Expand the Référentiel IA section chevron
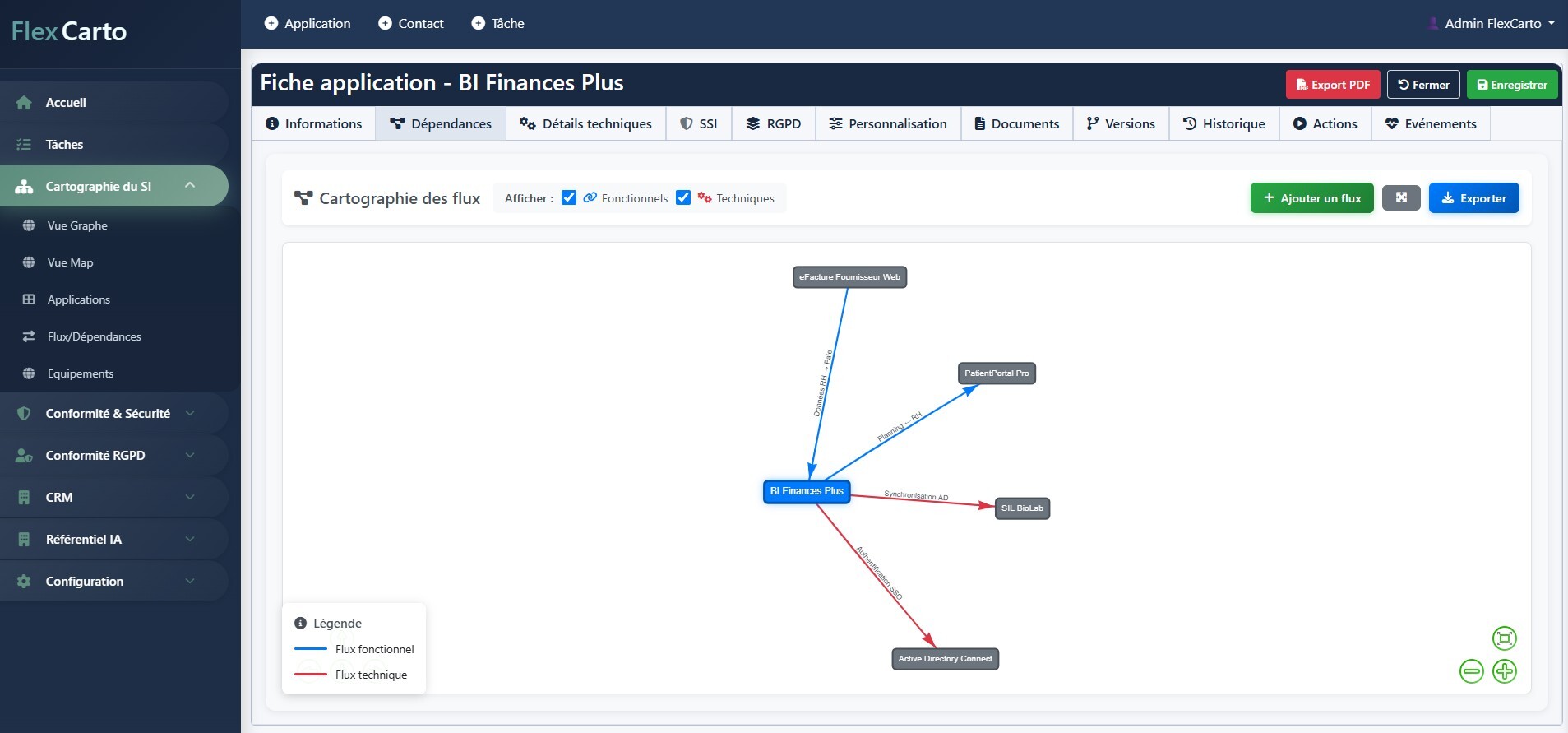1568x733 pixels. (x=190, y=539)
